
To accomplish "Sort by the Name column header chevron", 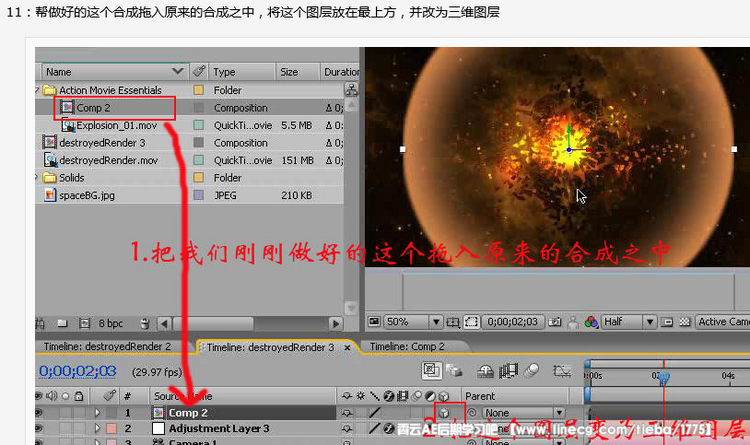I will click(177, 71).
